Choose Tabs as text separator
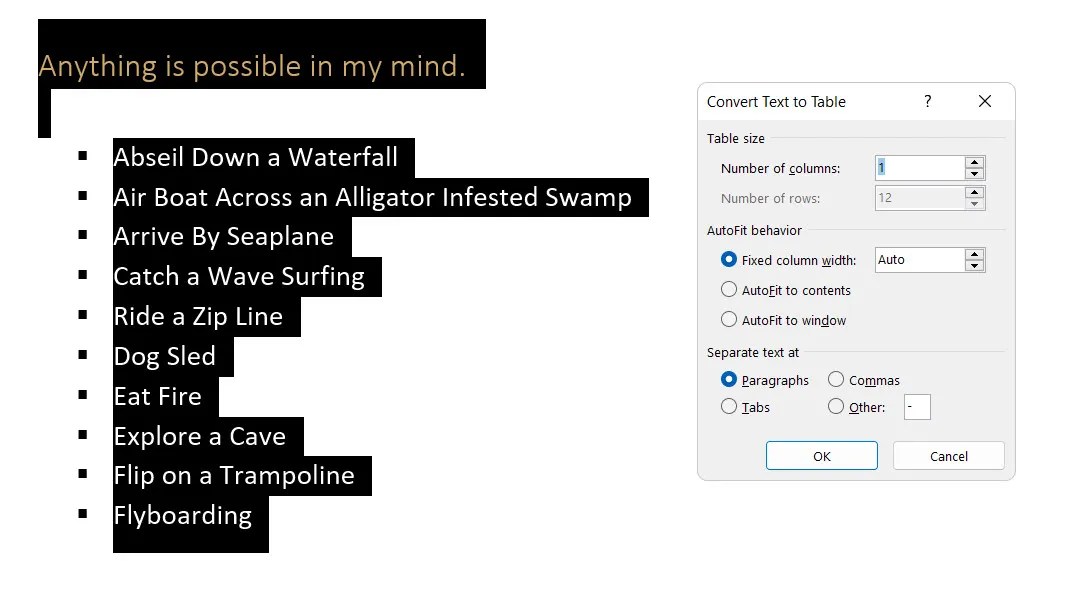 (x=729, y=407)
